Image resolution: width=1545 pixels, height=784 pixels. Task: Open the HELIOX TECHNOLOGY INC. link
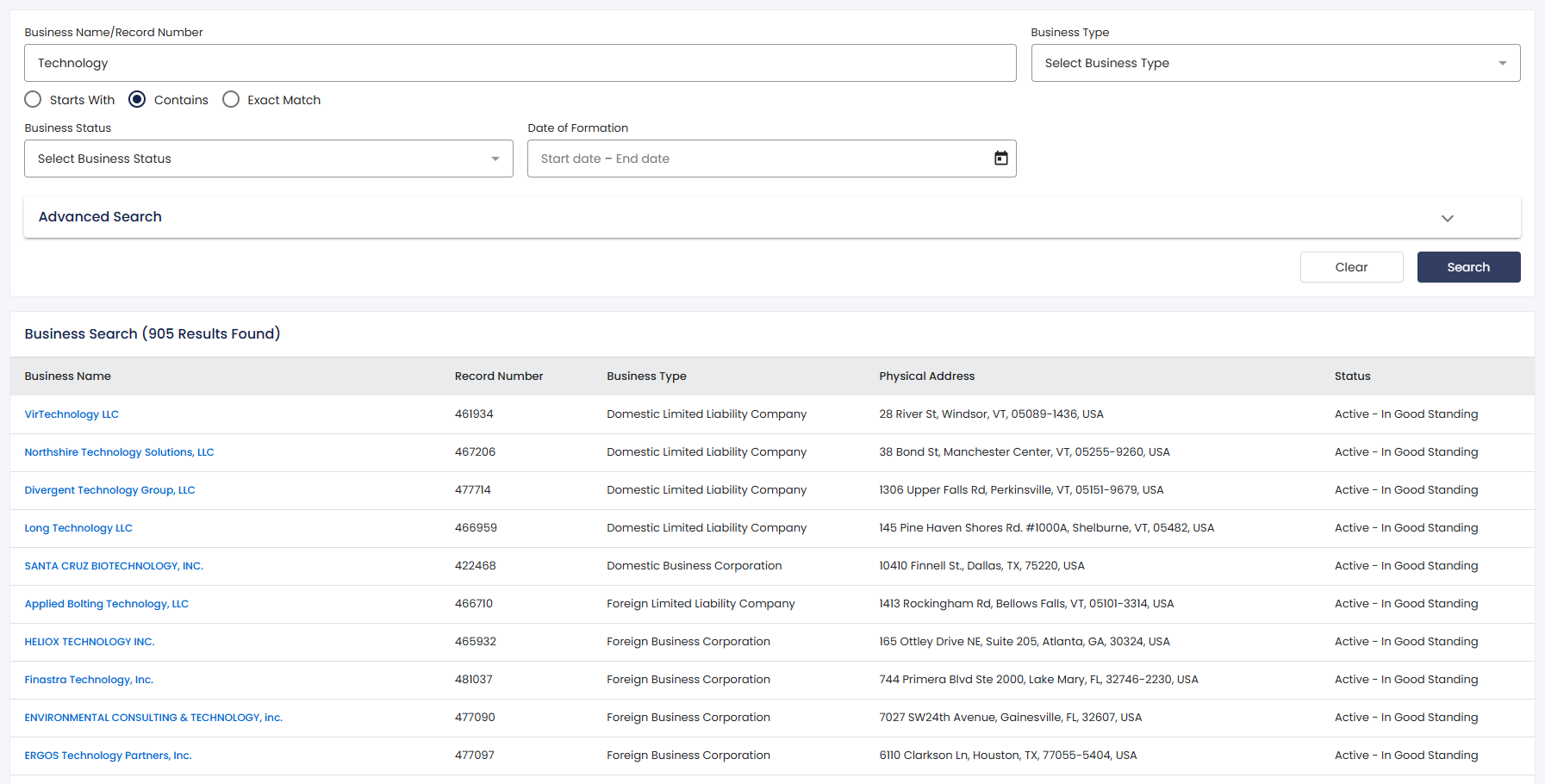click(x=90, y=642)
